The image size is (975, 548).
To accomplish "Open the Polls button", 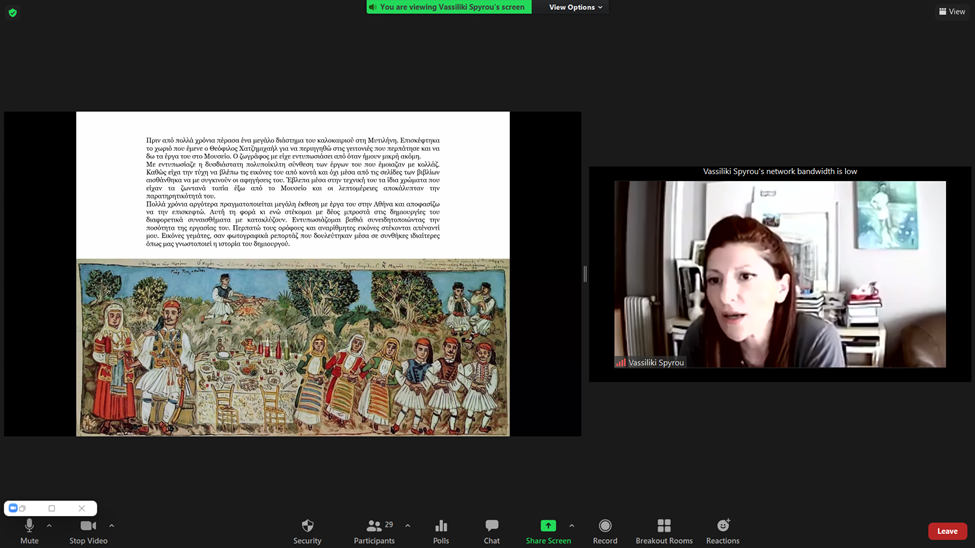I will pos(441,532).
